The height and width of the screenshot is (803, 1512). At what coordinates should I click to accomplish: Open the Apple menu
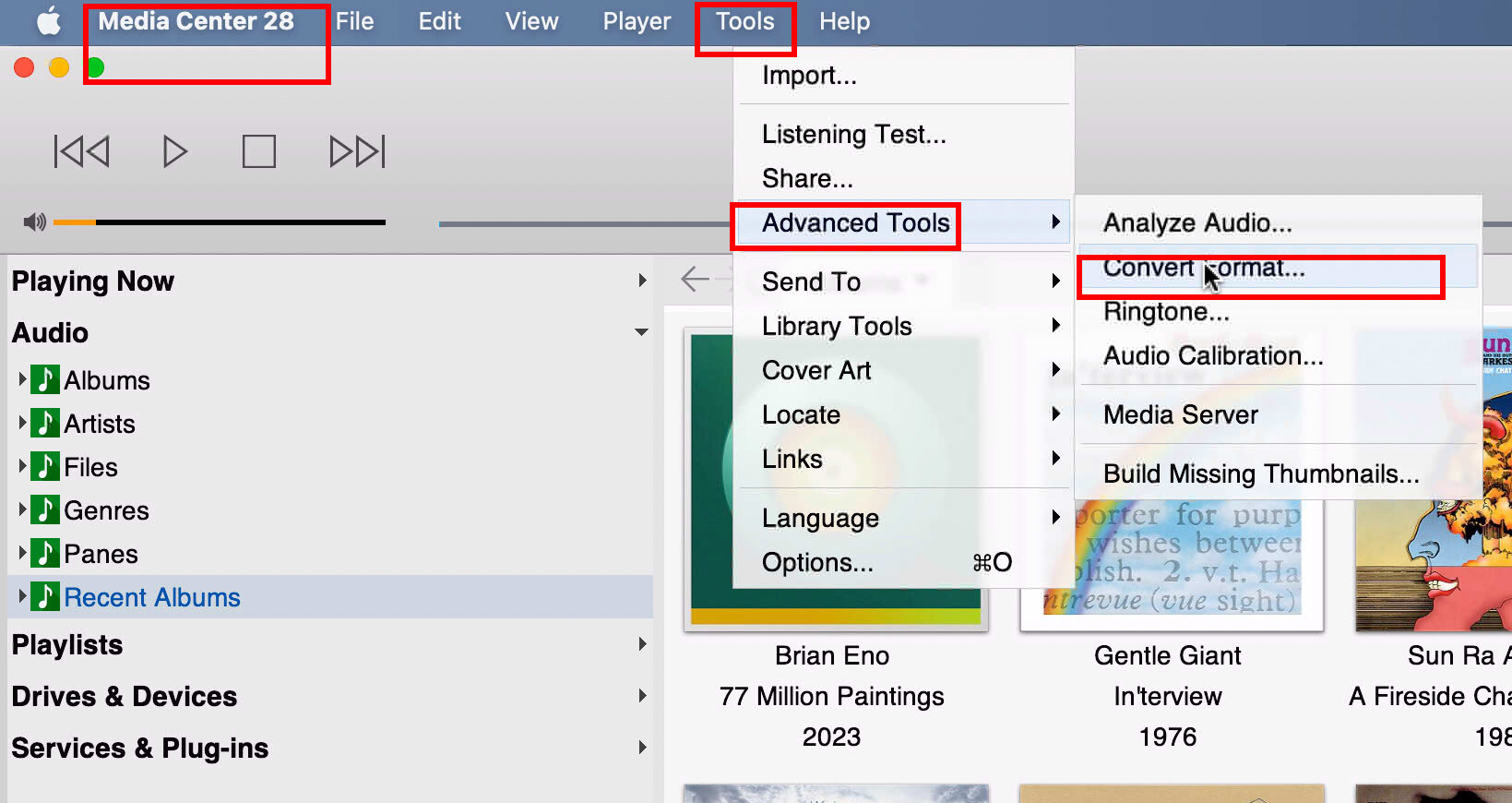tap(49, 21)
